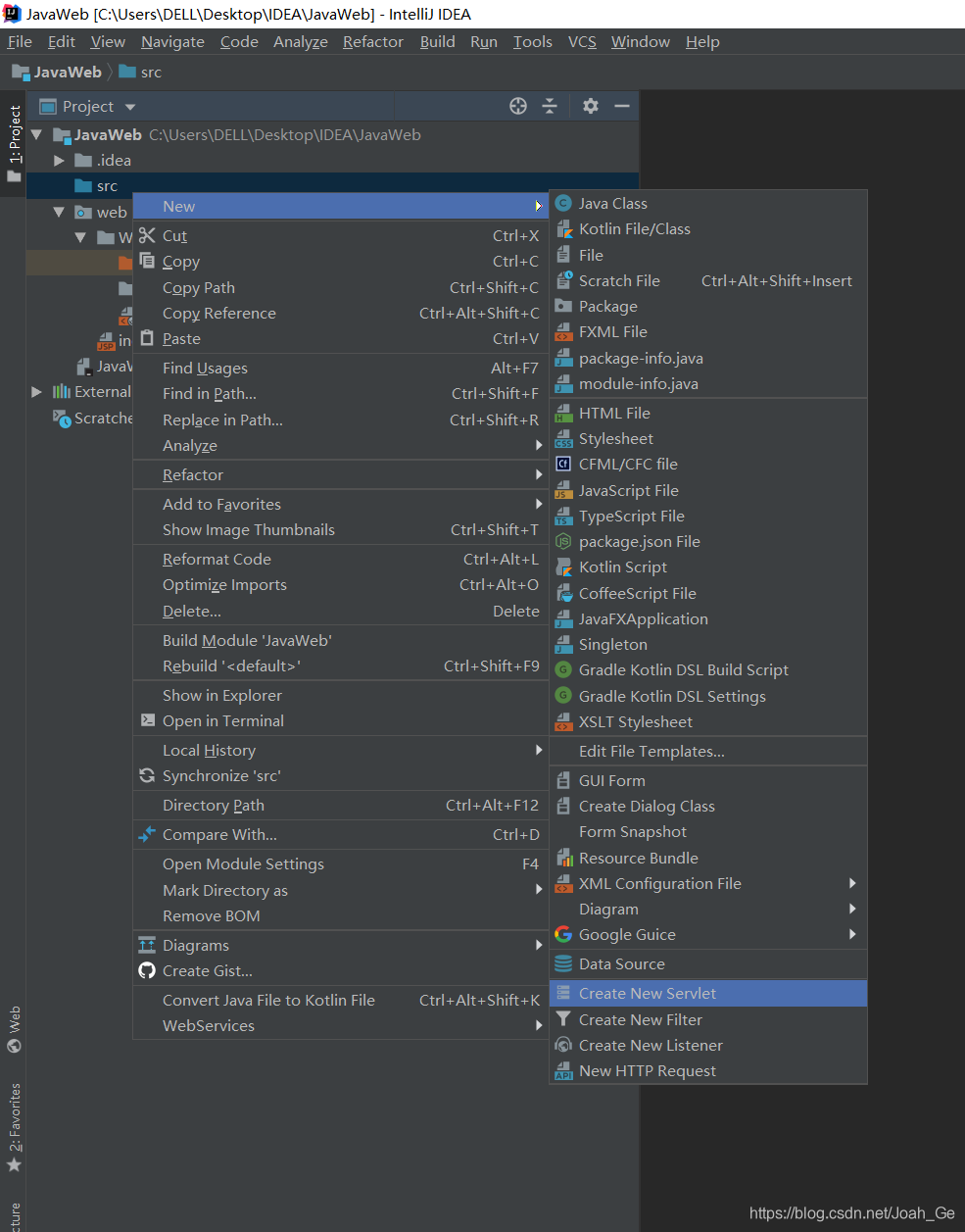This screenshot has width=965, height=1232.
Task: Click the Kotlin Script icon
Action: coord(563,567)
